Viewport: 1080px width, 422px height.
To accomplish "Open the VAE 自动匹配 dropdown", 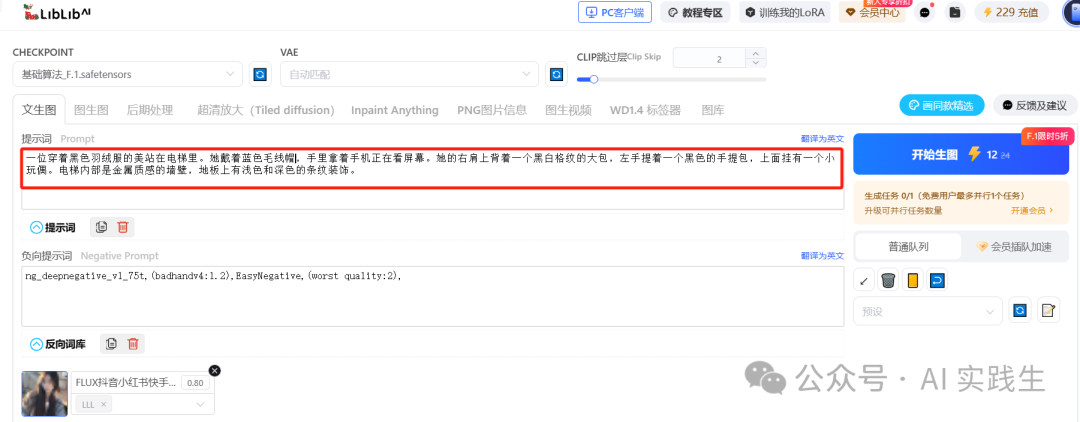I will (409, 74).
